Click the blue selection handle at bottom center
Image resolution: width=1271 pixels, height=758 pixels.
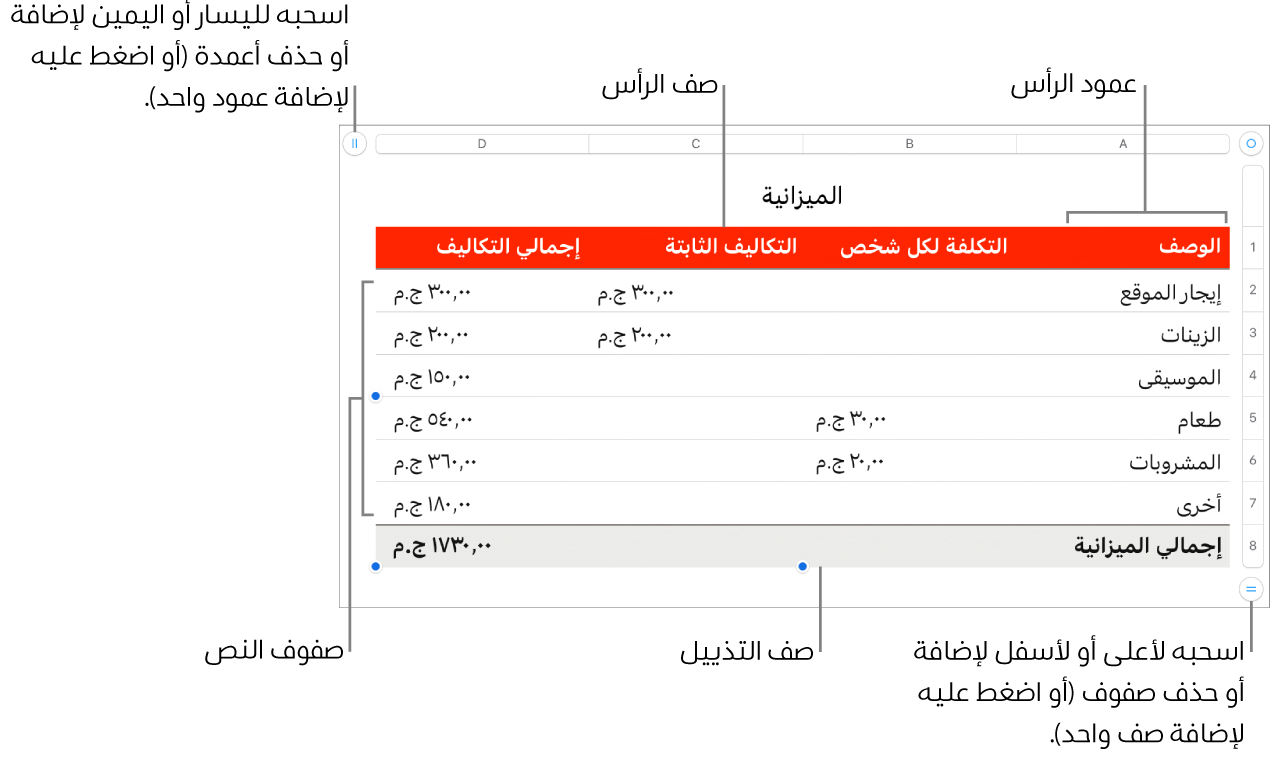click(x=802, y=567)
